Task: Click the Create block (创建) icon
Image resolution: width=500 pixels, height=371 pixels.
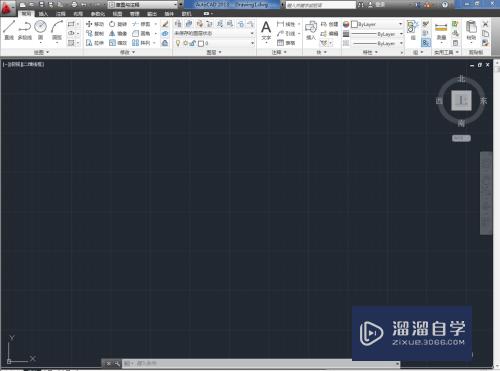Action: pos(329,24)
